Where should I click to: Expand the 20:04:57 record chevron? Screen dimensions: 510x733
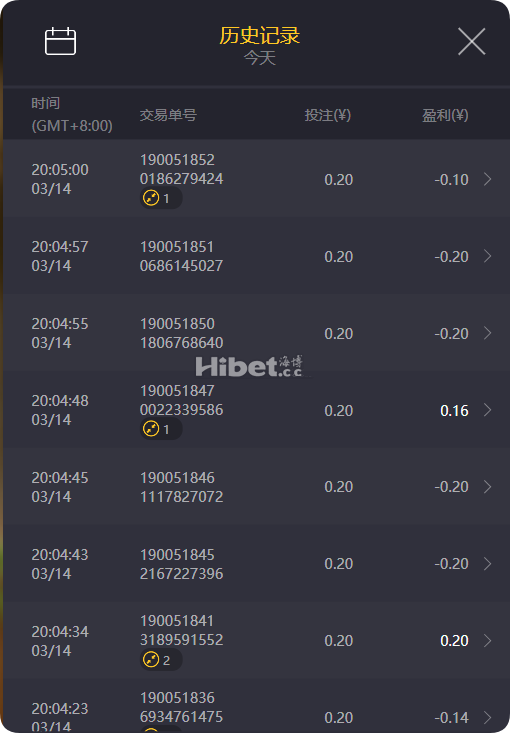(x=488, y=256)
